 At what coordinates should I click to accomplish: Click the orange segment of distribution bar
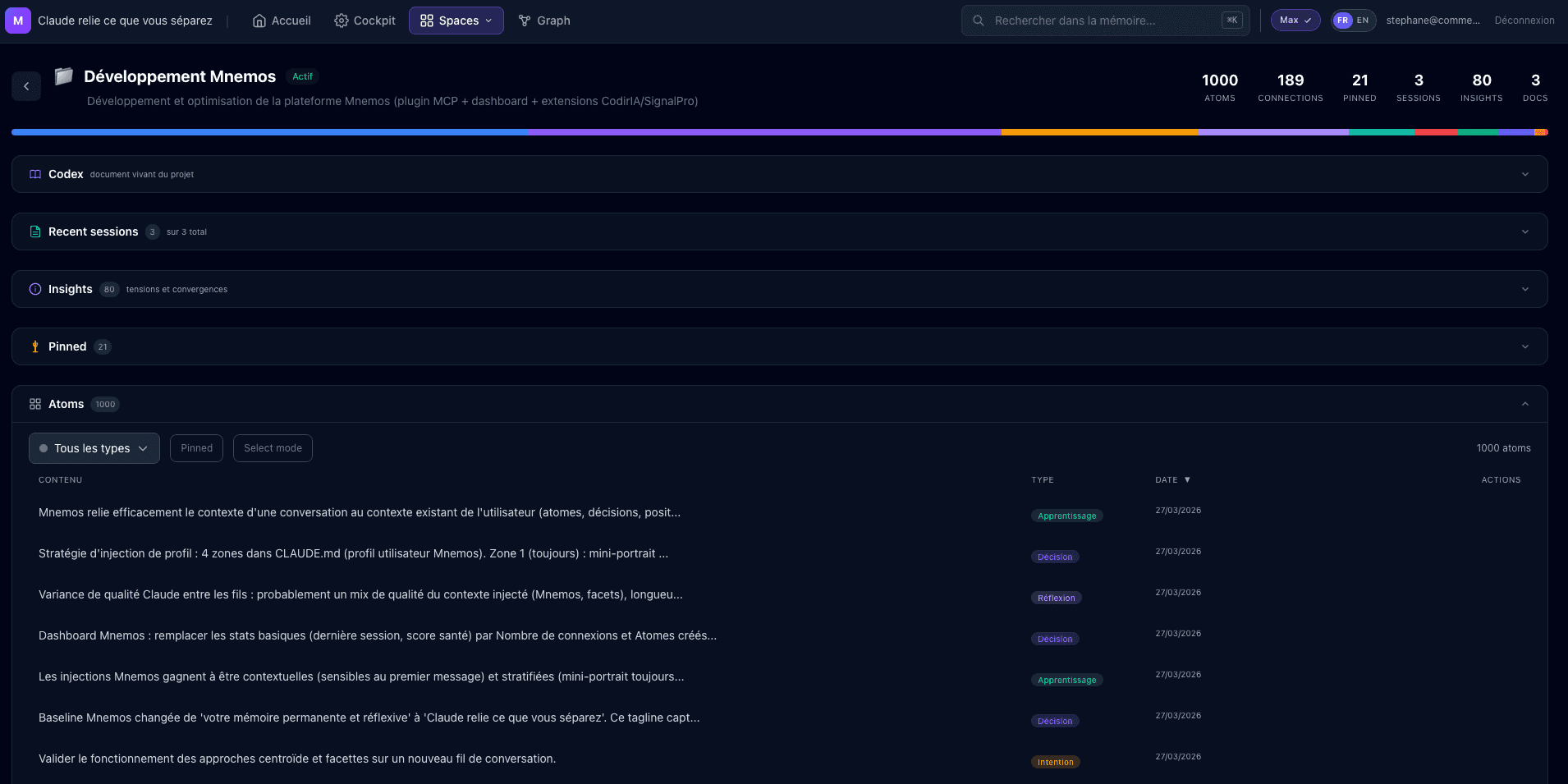(1098, 132)
